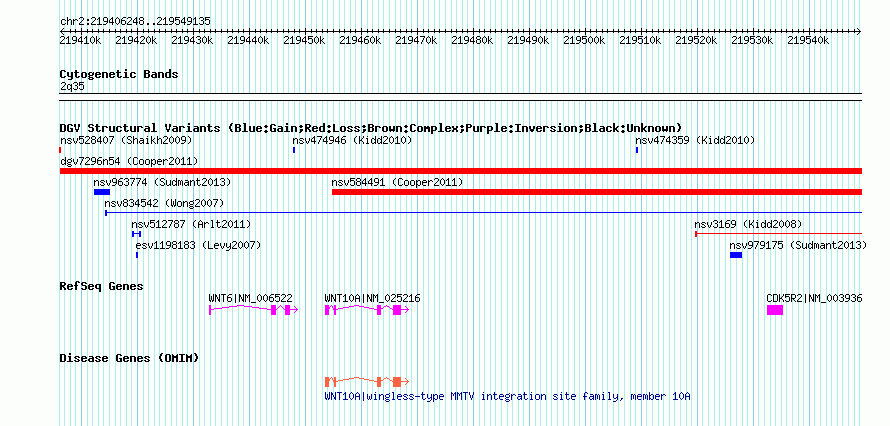Click the nsv474946 (Kidd2010) variant label
Image resolution: width=890 pixels, height=426 pixels.
pyautogui.click(x=352, y=140)
